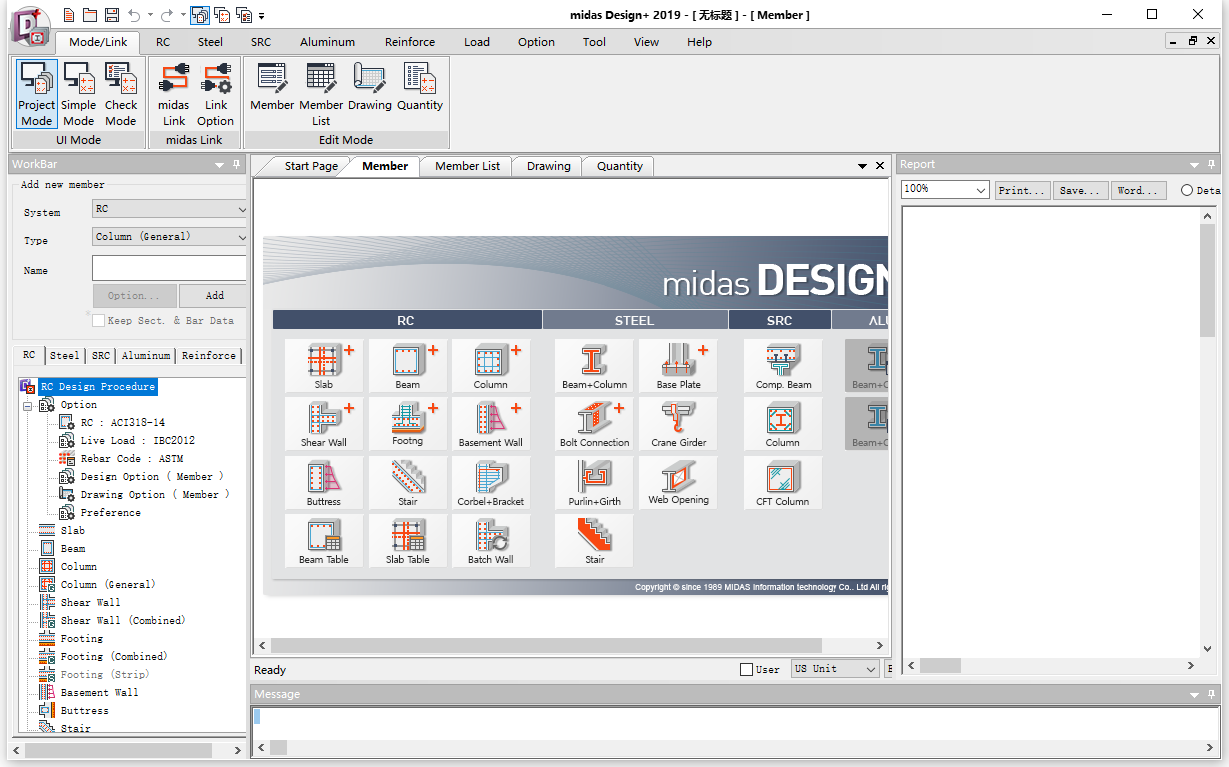Open Base Plate design
Image resolution: width=1229 pixels, height=767 pixels.
[678, 365]
